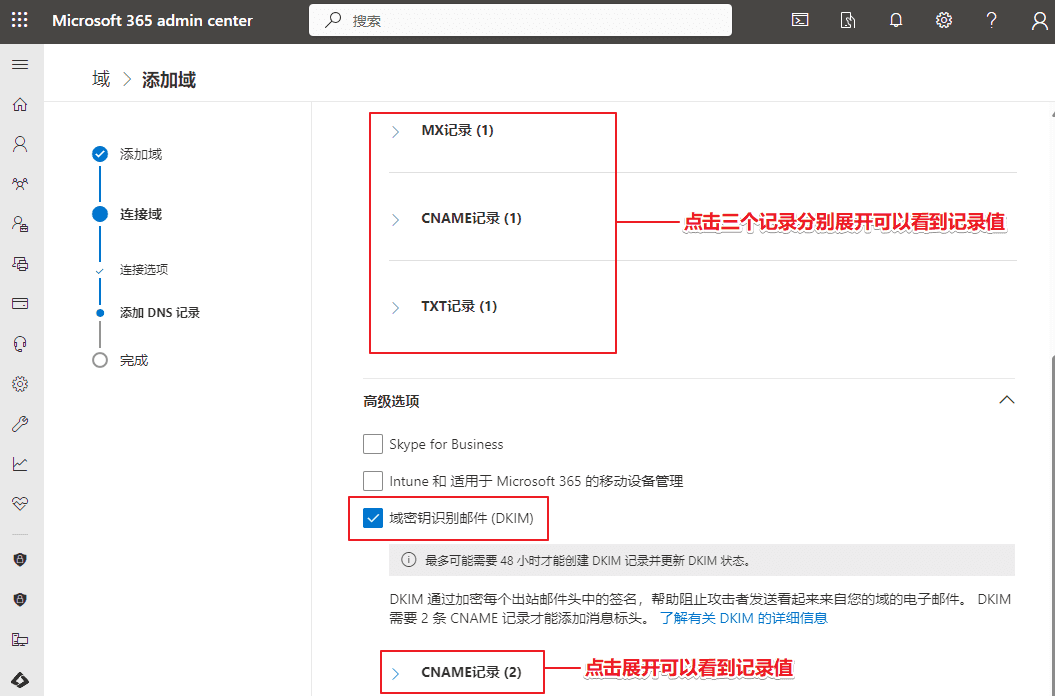This screenshot has width=1055, height=696.
Task: Click the 添加域 breadcrumb heading
Action: [169, 80]
